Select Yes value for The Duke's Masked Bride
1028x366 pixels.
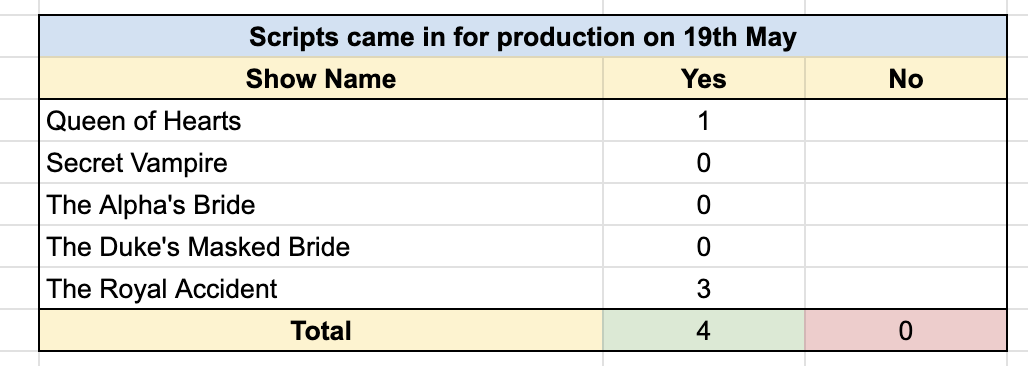[x=703, y=247]
